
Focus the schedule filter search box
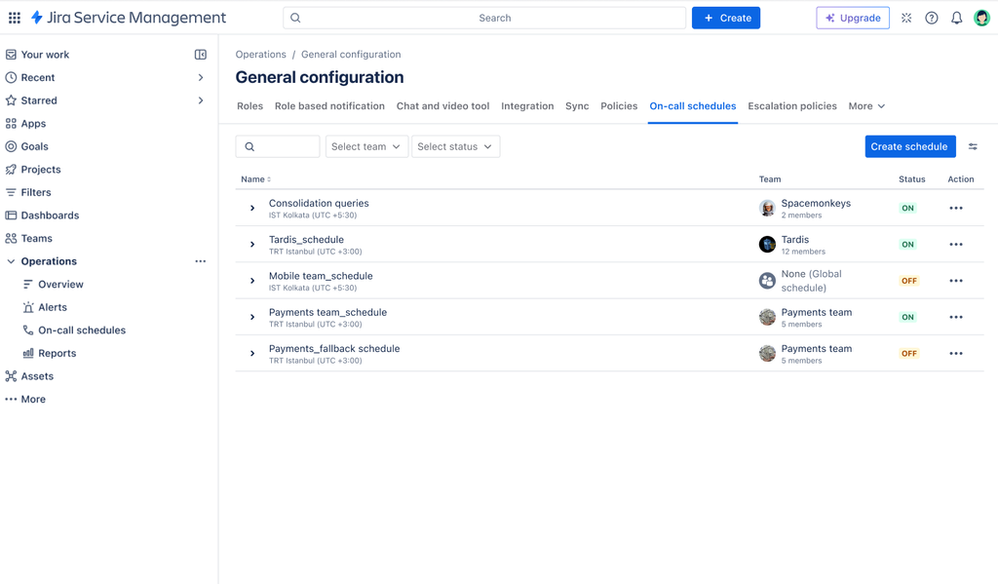click(x=278, y=146)
